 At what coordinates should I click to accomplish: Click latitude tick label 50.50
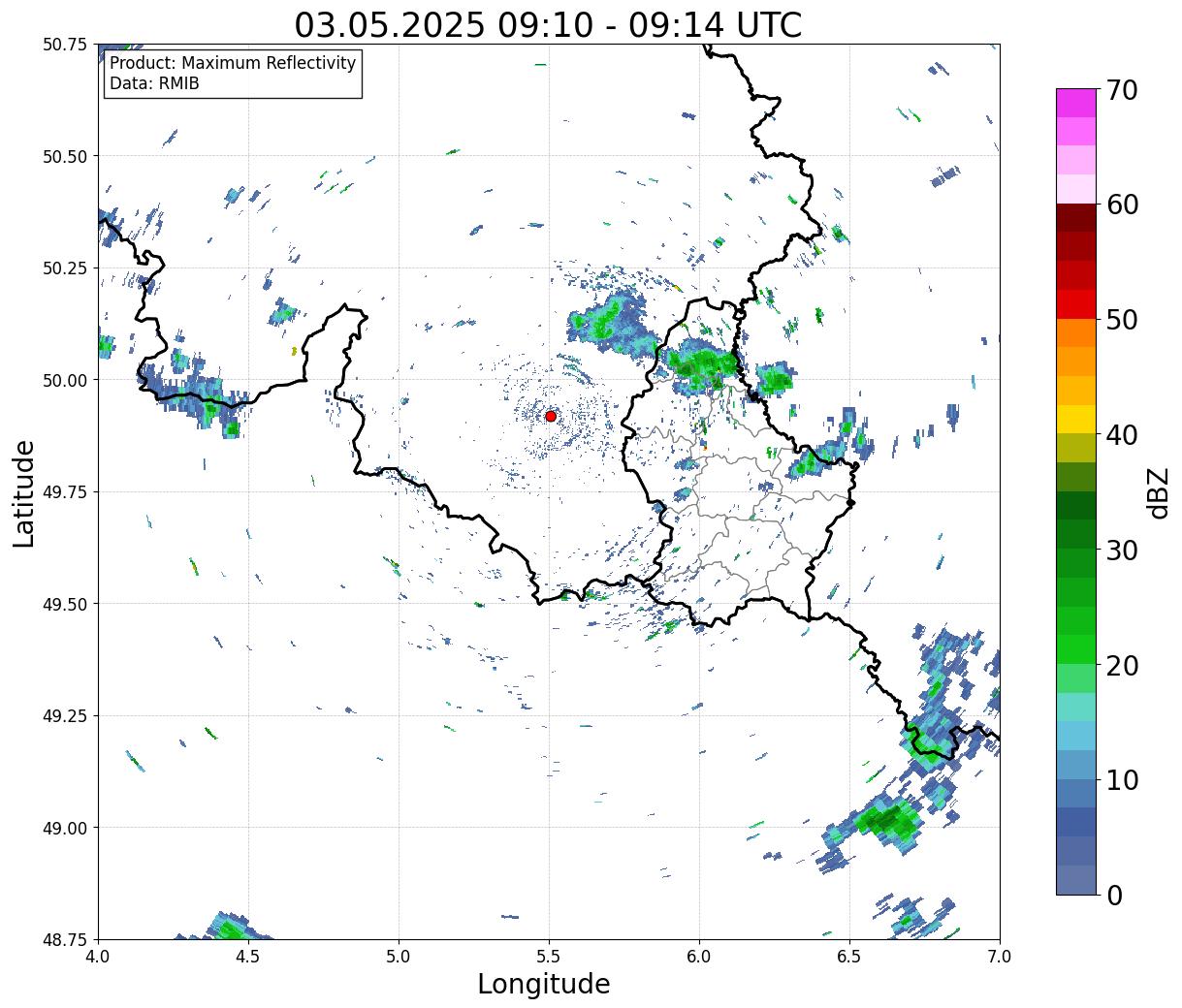coord(65,156)
